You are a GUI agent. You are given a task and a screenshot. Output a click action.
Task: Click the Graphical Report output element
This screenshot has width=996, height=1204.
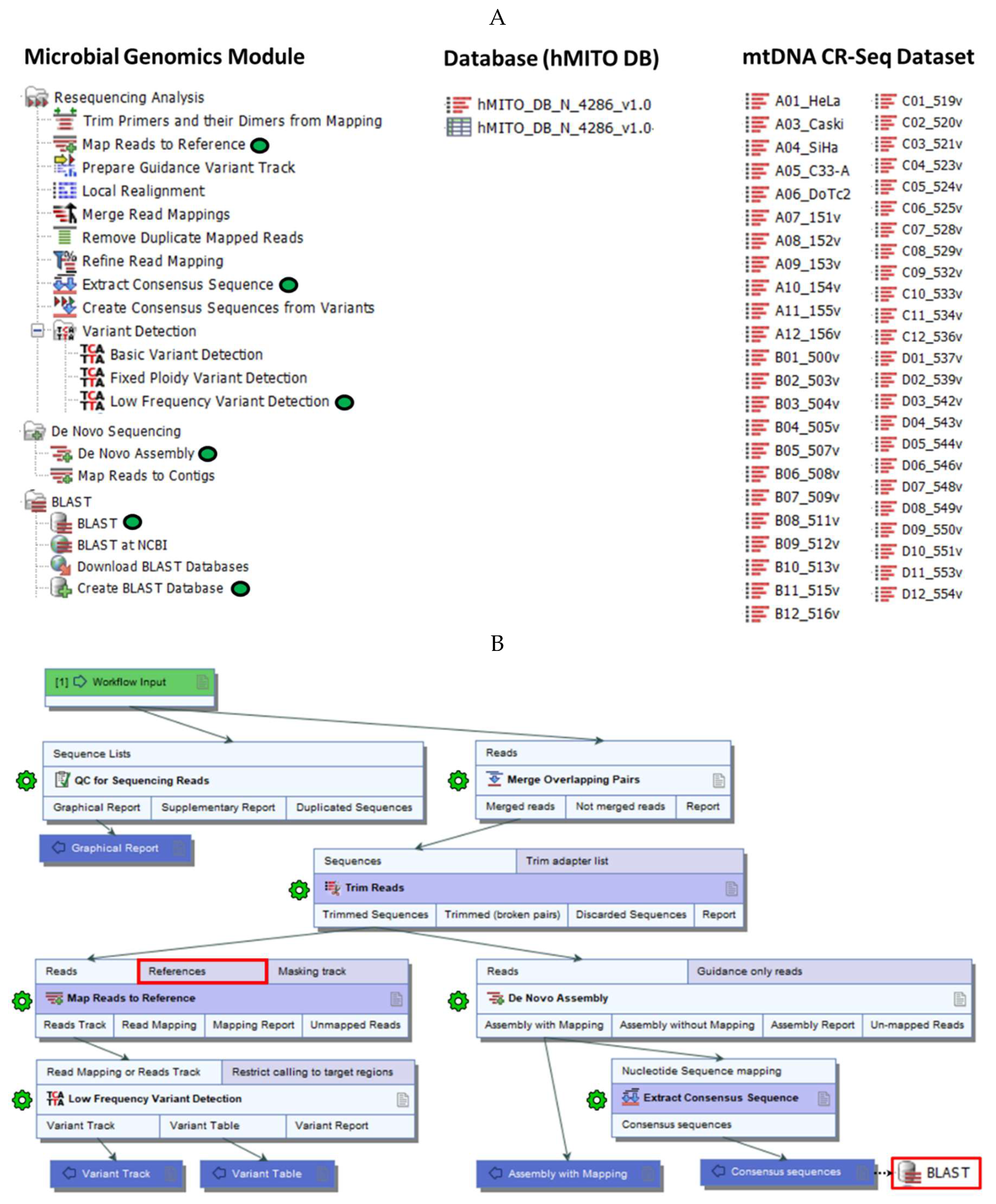[115, 847]
